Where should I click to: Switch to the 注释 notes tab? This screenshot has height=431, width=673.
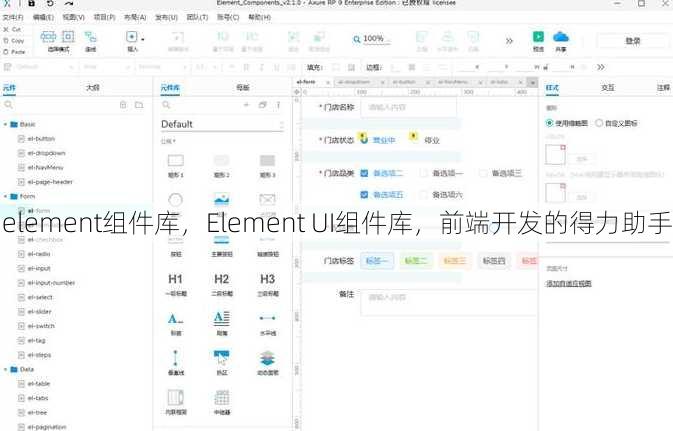click(x=663, y=88)
